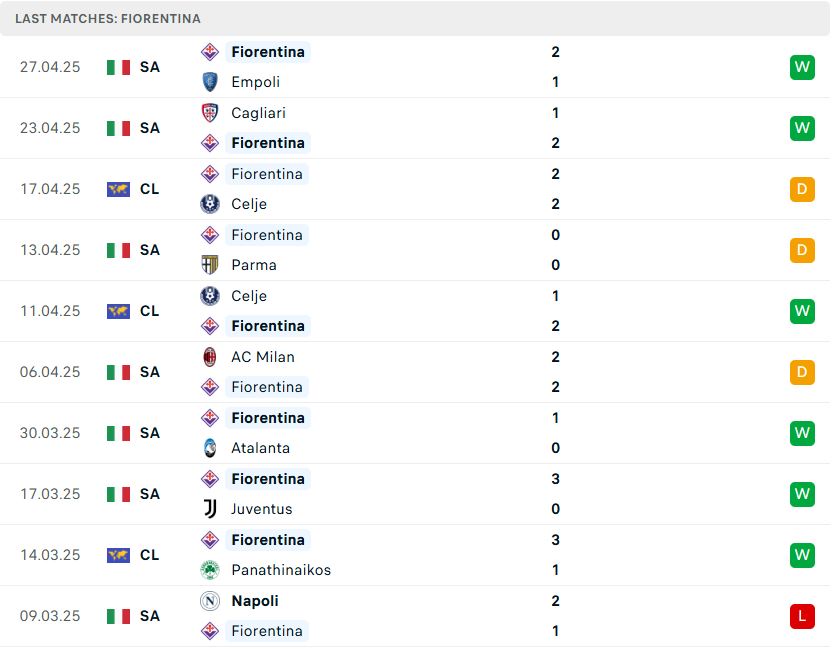Click the Panathinaikos clover crest
Viewport: 833px width, 649px height.
(x=210, y=570)
